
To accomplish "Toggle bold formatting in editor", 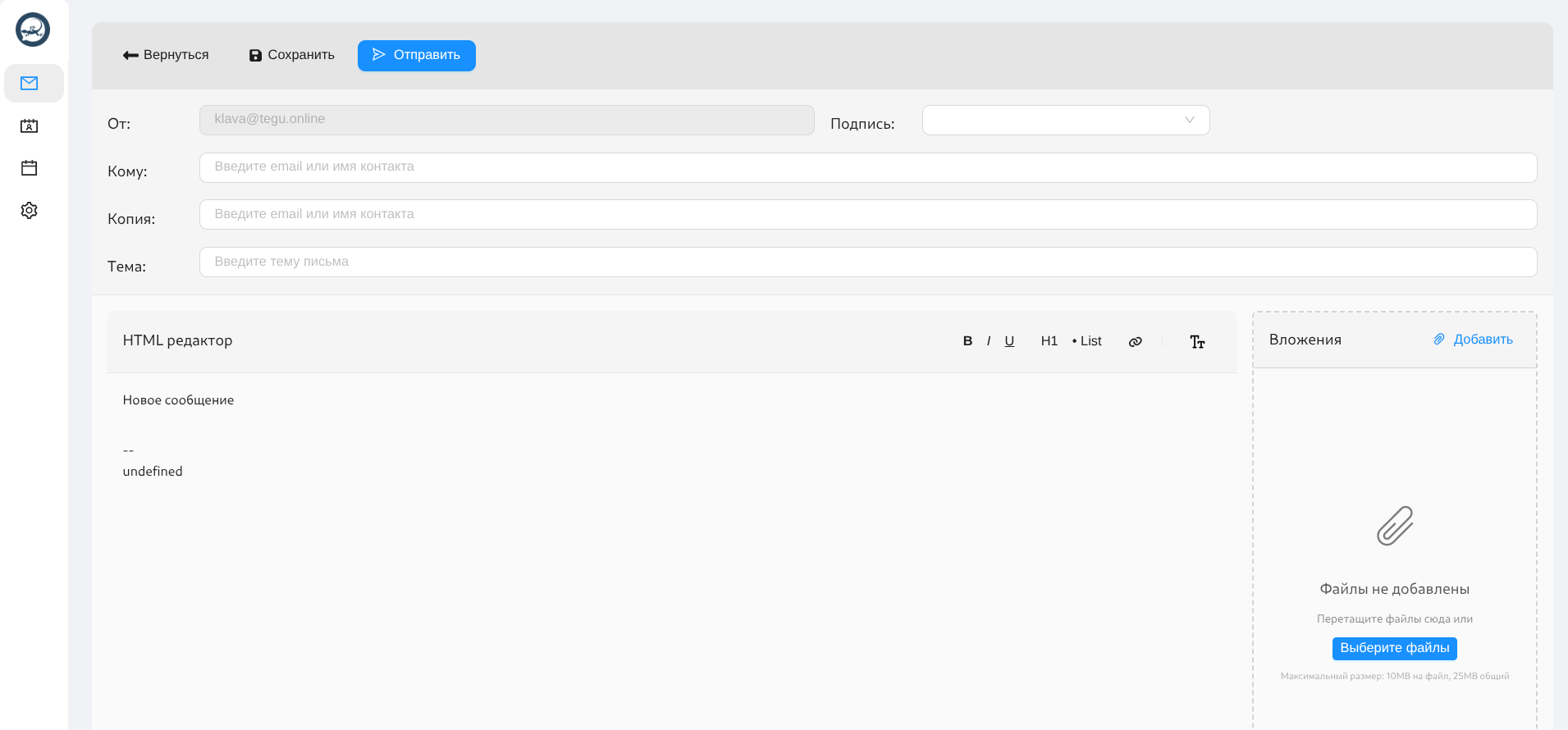I will [x=967, y=341].
